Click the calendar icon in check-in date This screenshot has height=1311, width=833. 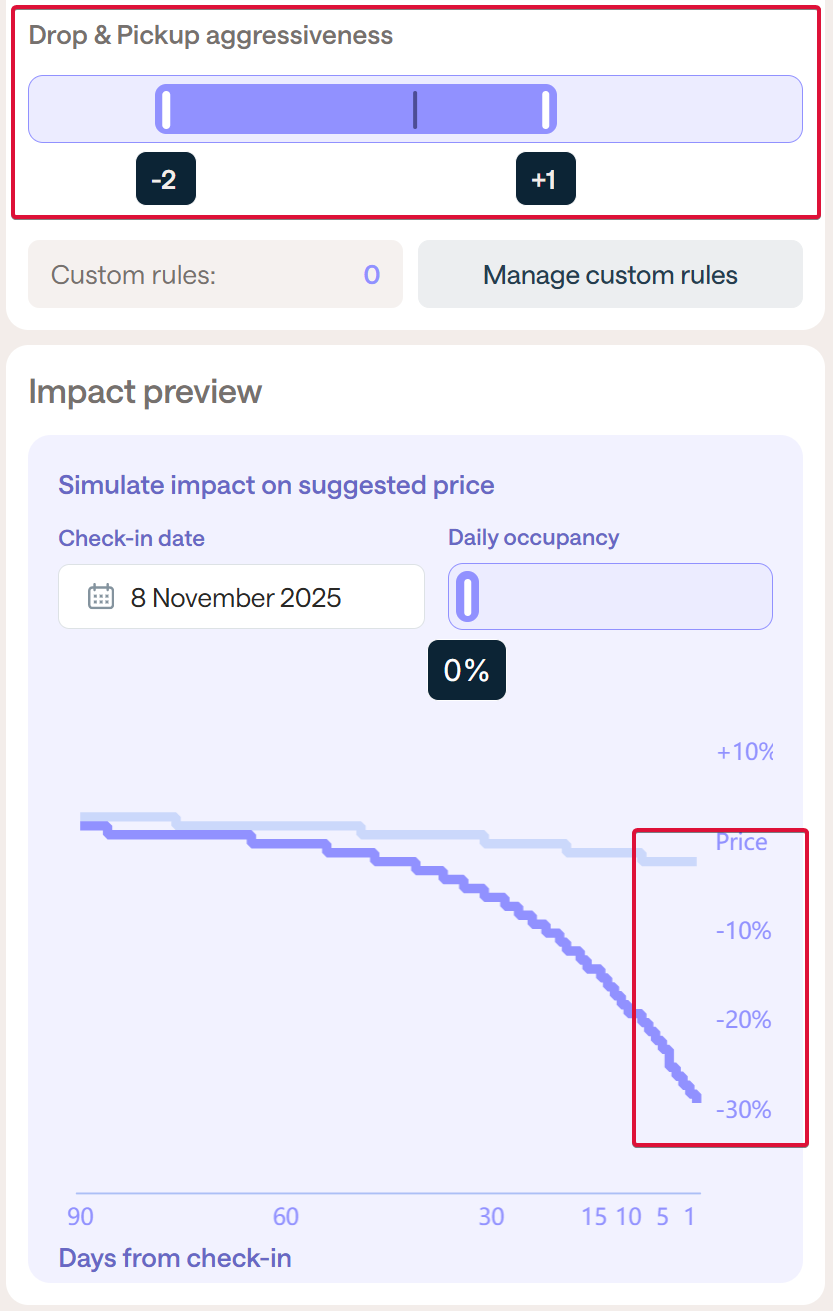click(100, 597)
